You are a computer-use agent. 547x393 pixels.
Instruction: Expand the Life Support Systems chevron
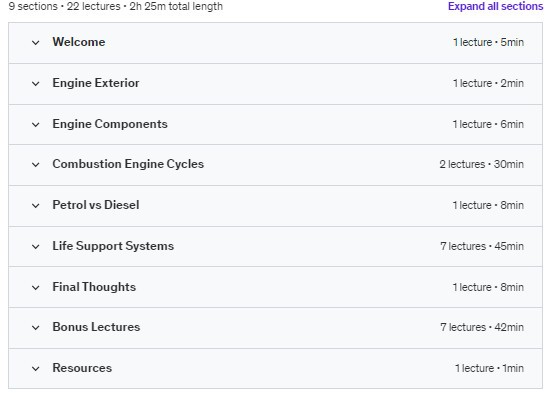(36, 247)
